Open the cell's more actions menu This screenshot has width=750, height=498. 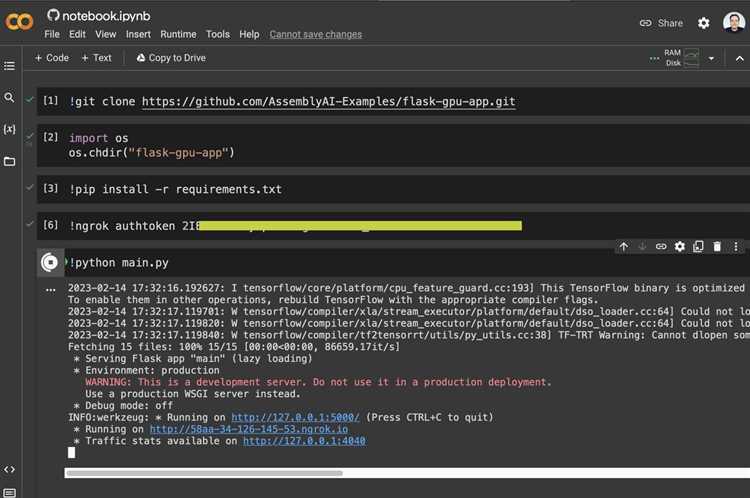click(x=736, y=246)
